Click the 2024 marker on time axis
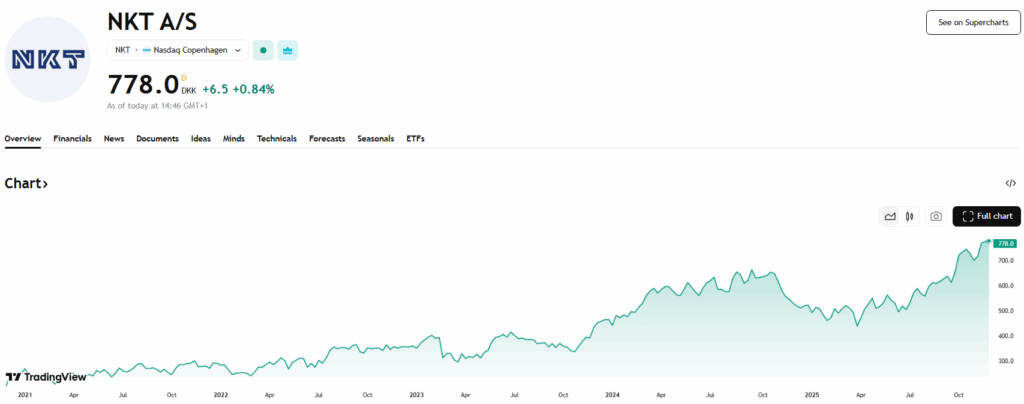 tap(613, 395)
